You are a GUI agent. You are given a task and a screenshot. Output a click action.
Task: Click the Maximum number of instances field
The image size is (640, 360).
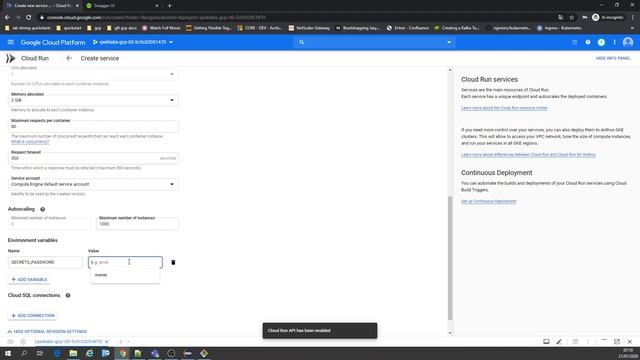point(137,224)
